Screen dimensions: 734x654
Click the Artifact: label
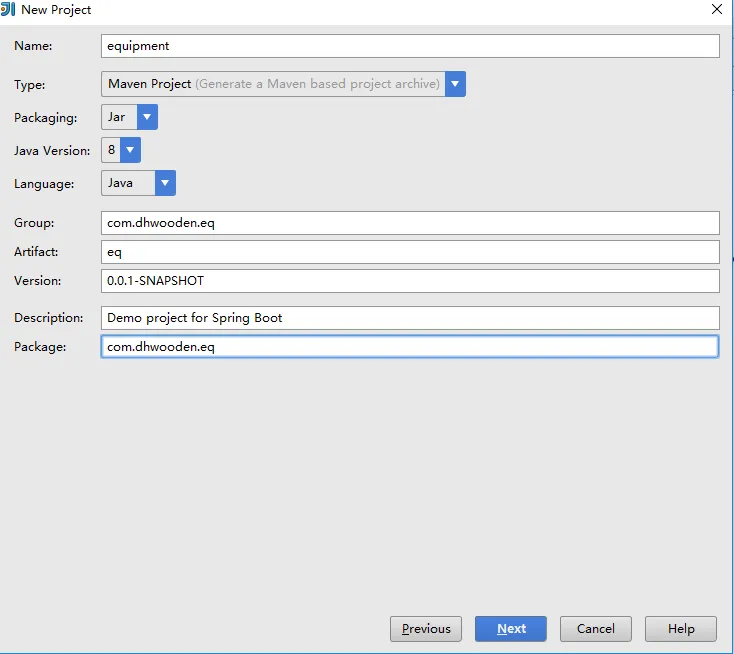(36, 252)
